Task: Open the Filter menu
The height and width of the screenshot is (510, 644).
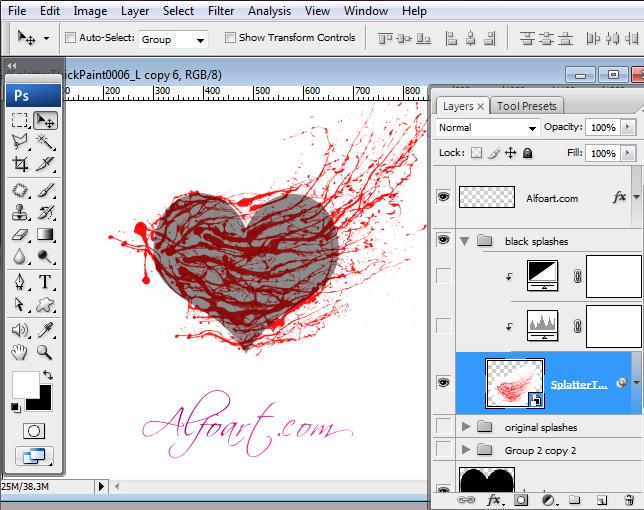Action: point(221,11)
